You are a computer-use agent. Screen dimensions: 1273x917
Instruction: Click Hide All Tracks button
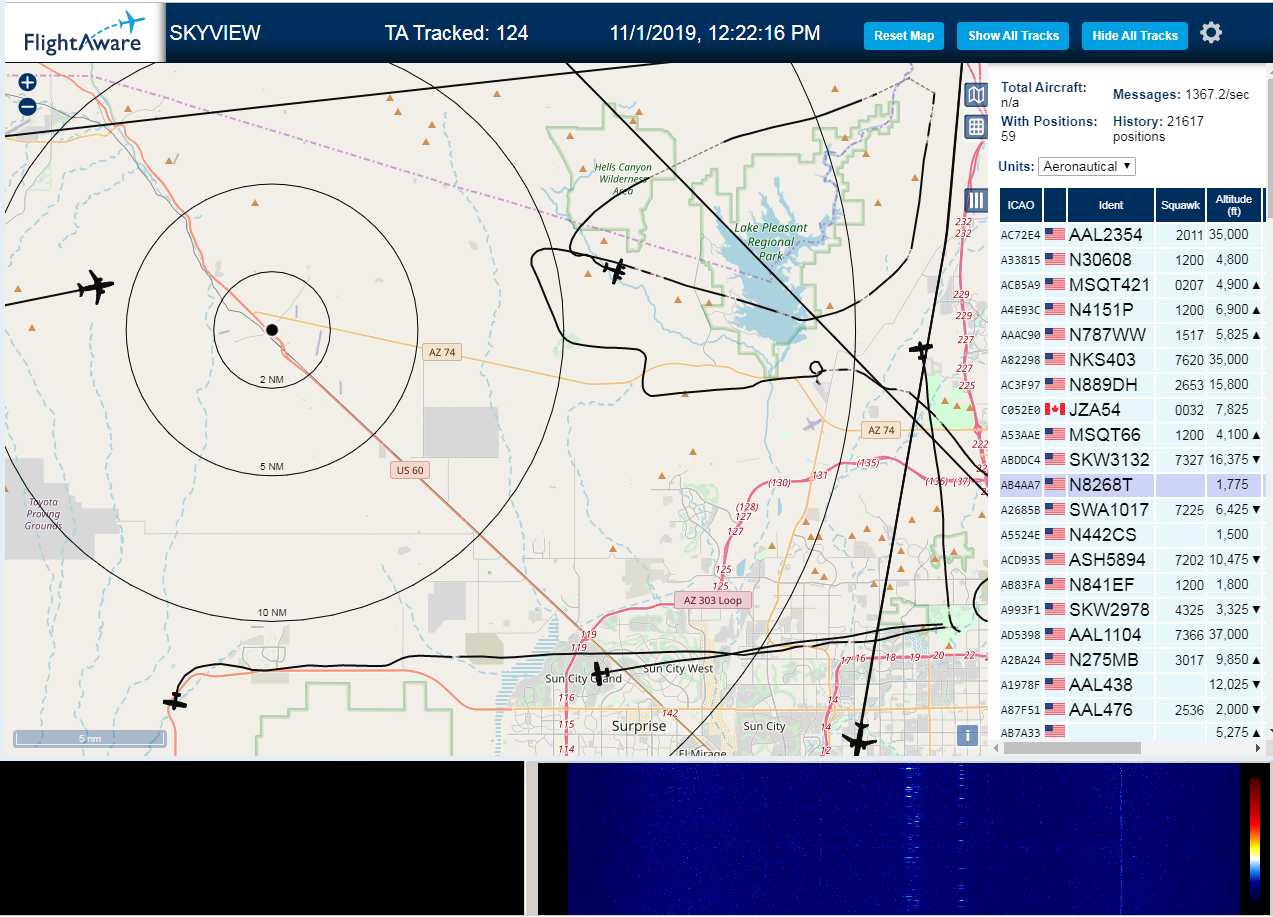tap(1135, 36)
